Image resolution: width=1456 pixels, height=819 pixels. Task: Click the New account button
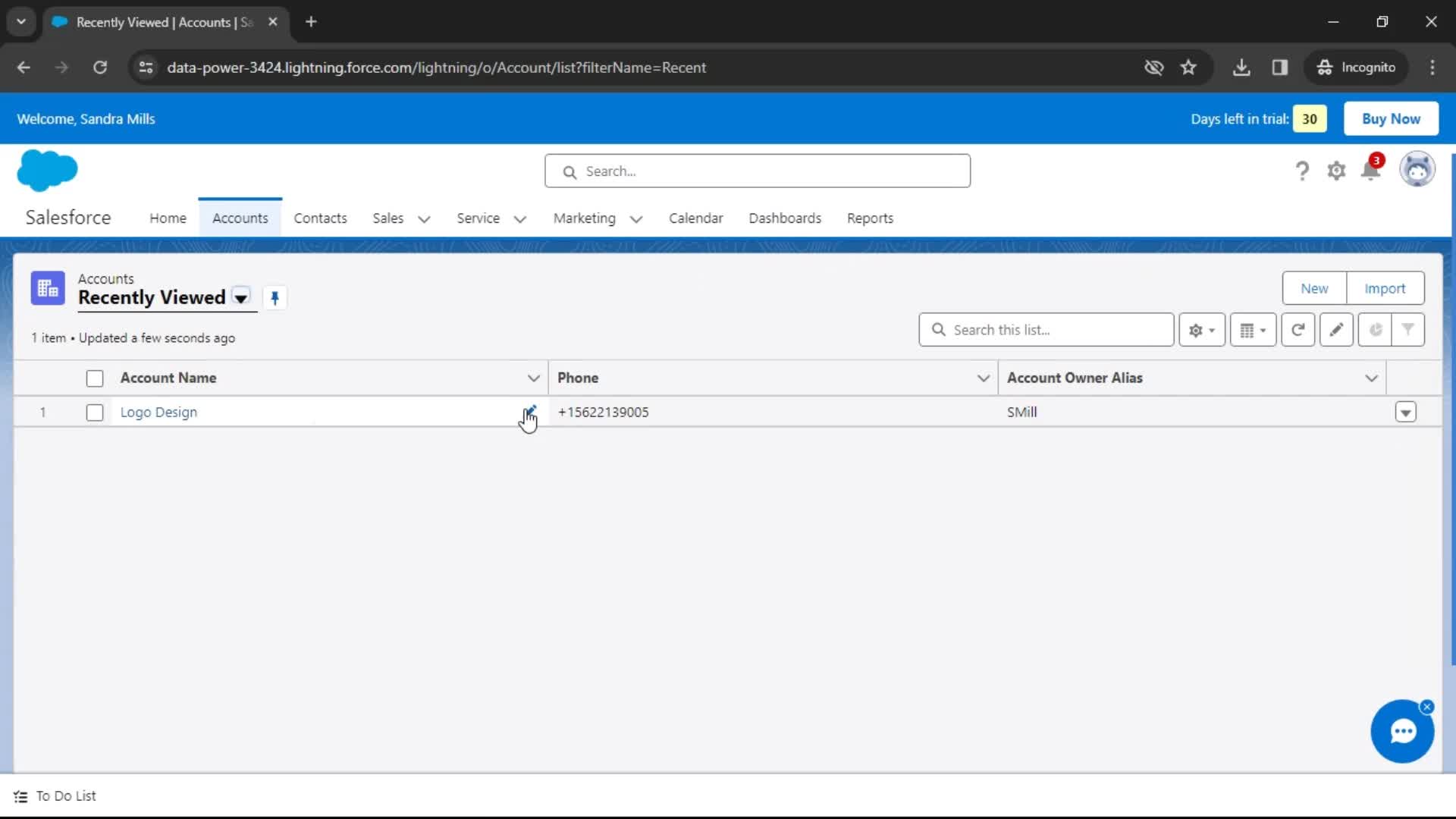click(1314, 288)
